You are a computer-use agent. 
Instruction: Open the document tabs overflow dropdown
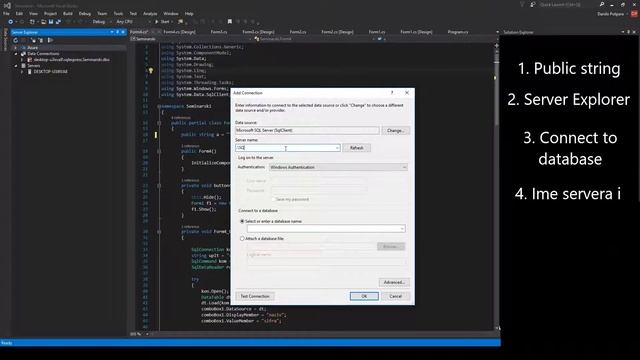pyautogui.click(x=497, y=32)
